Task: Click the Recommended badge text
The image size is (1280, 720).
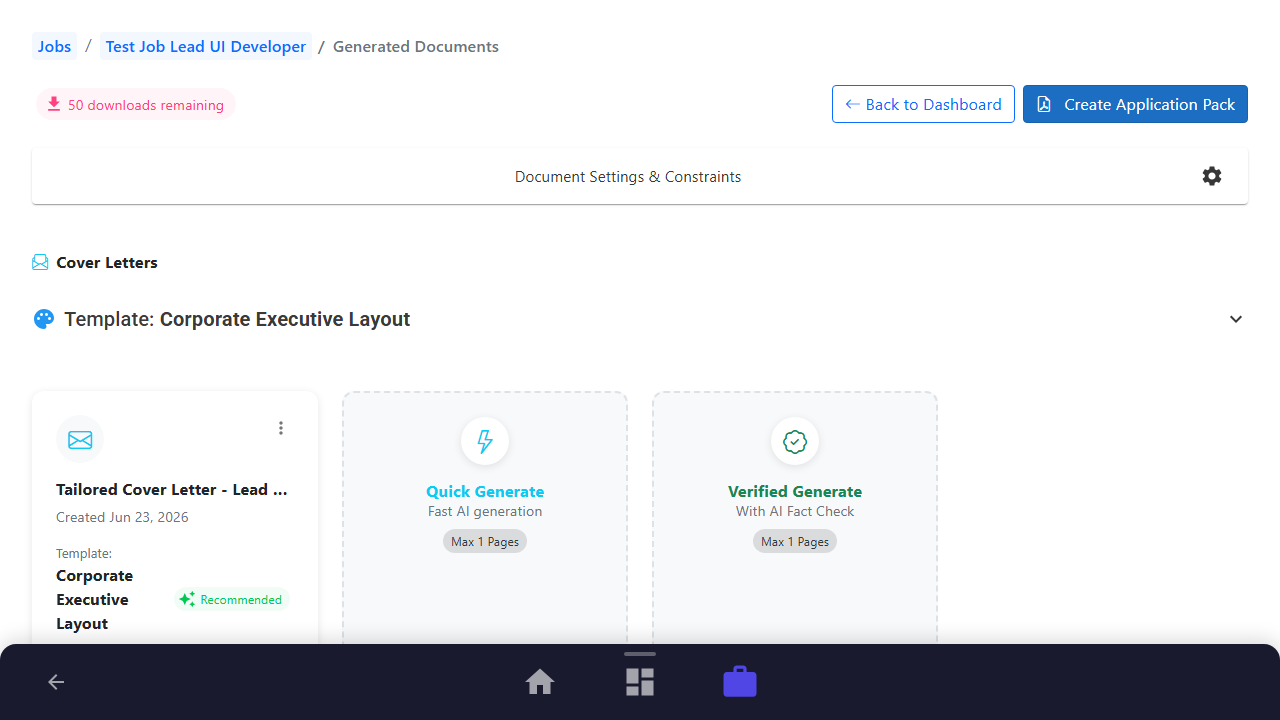Action: [241, 600]
